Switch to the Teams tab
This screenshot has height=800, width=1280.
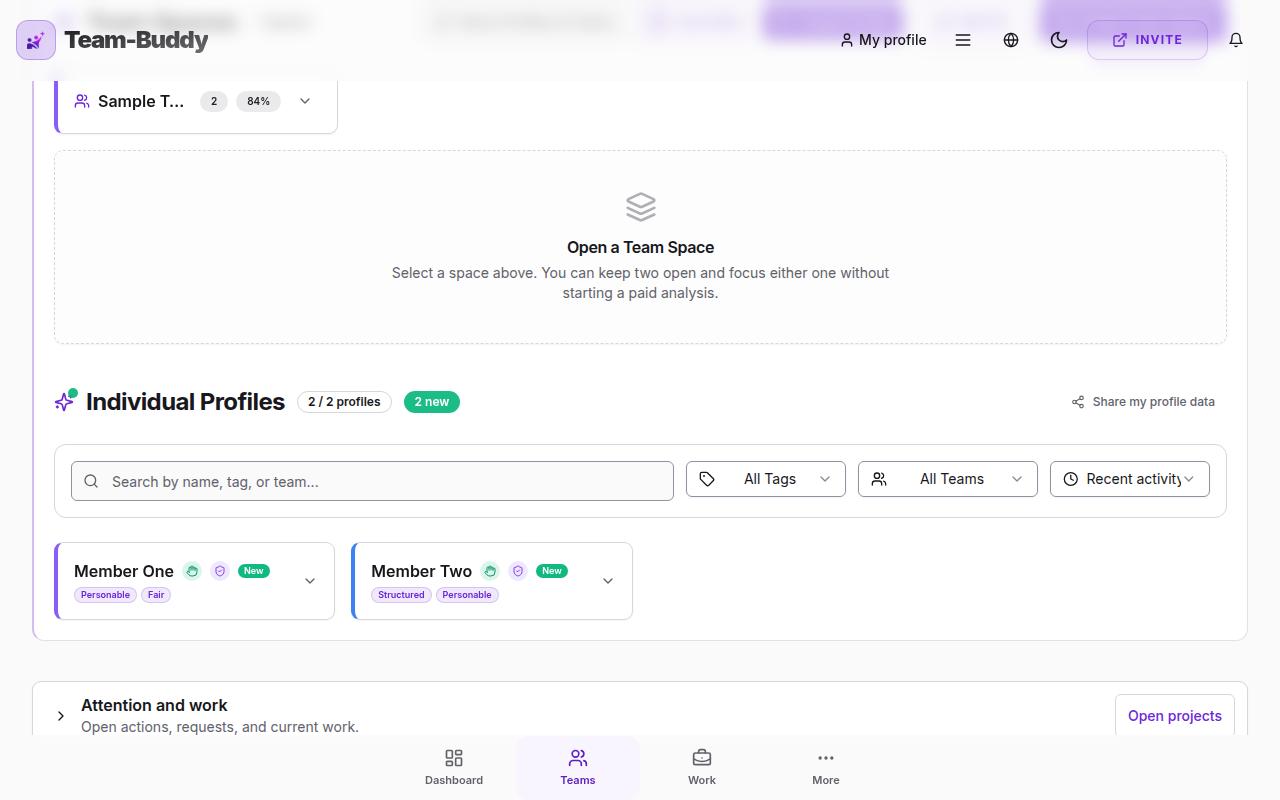(578, 767)
